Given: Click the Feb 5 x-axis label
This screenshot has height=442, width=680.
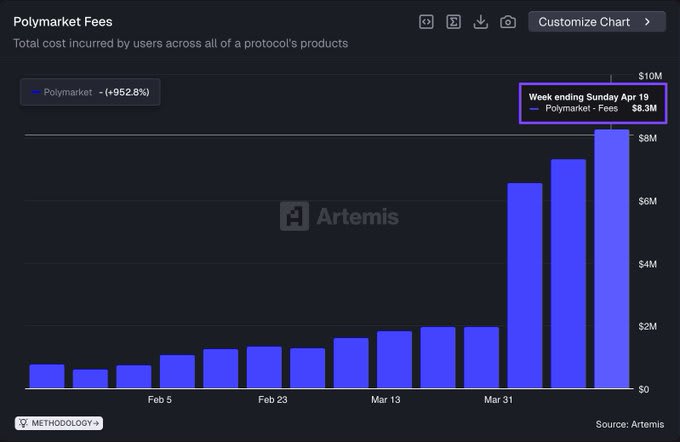Looking at the screenshot, I should [x=159, y=400].
